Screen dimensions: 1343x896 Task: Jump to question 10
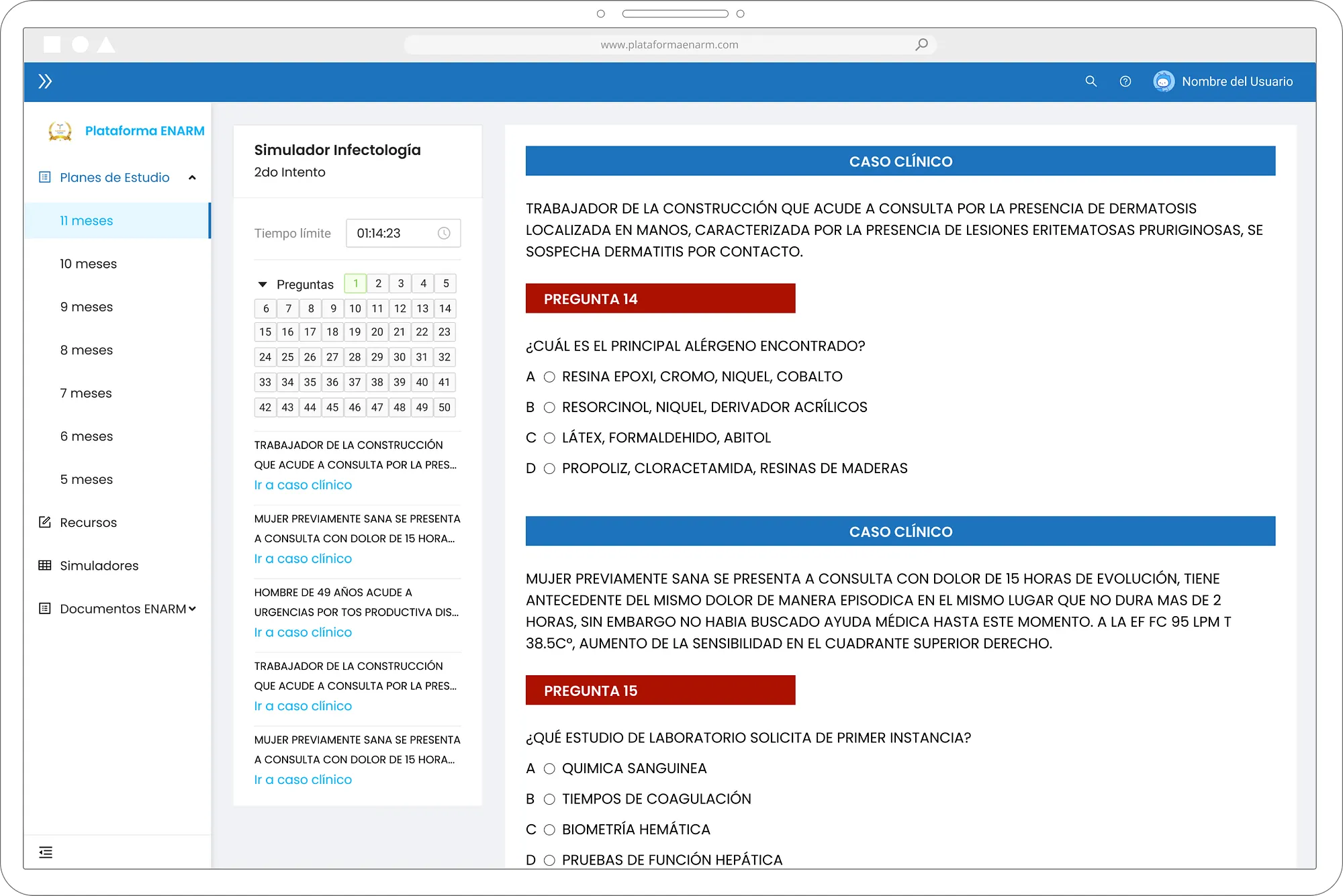pyautogui.click(x=355, y=309)
